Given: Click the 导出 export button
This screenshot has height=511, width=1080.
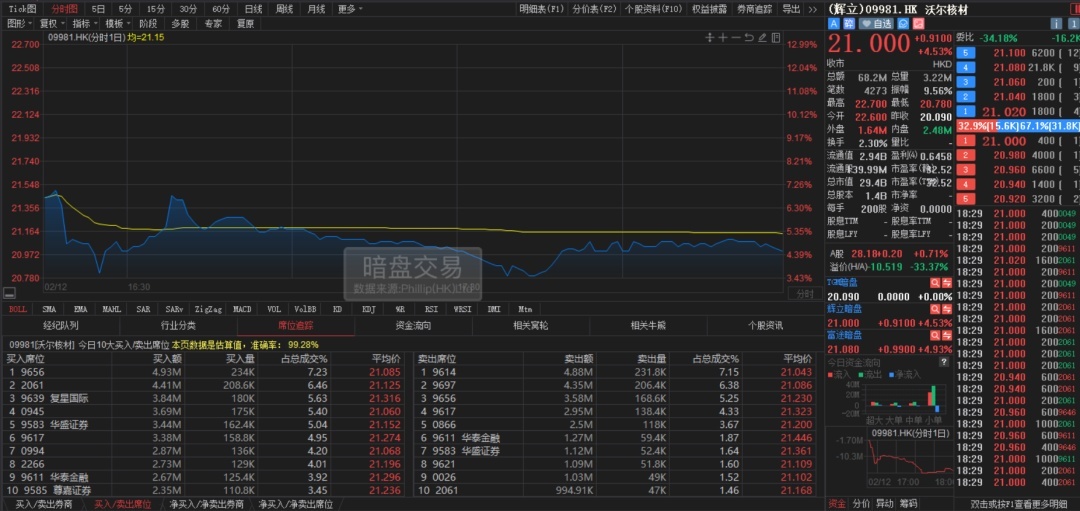Looking at the screenshot, I should (x=791, y=9).
